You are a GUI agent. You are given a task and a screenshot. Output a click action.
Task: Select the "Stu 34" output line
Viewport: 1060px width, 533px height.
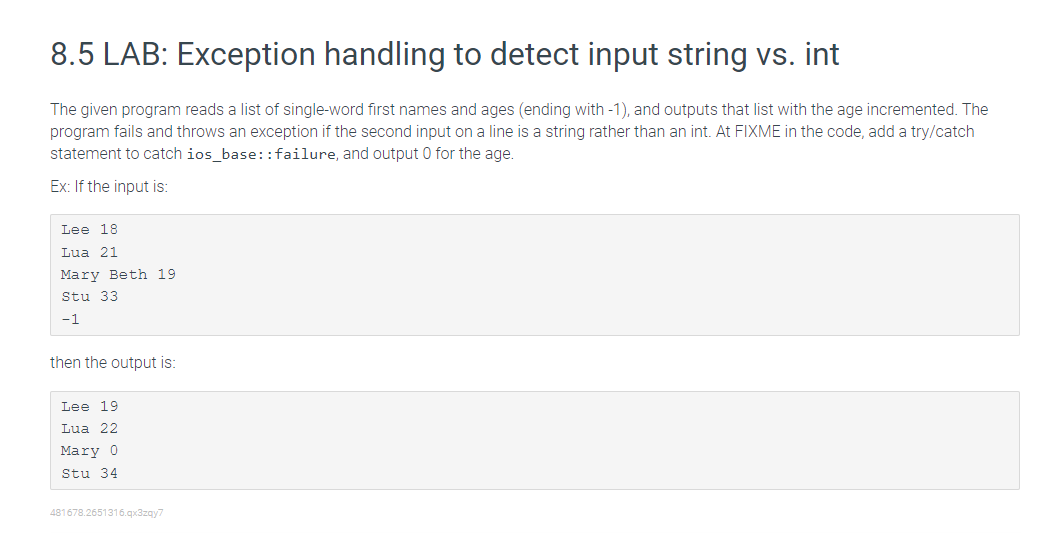pyautogui.click(x=89, y=473)
